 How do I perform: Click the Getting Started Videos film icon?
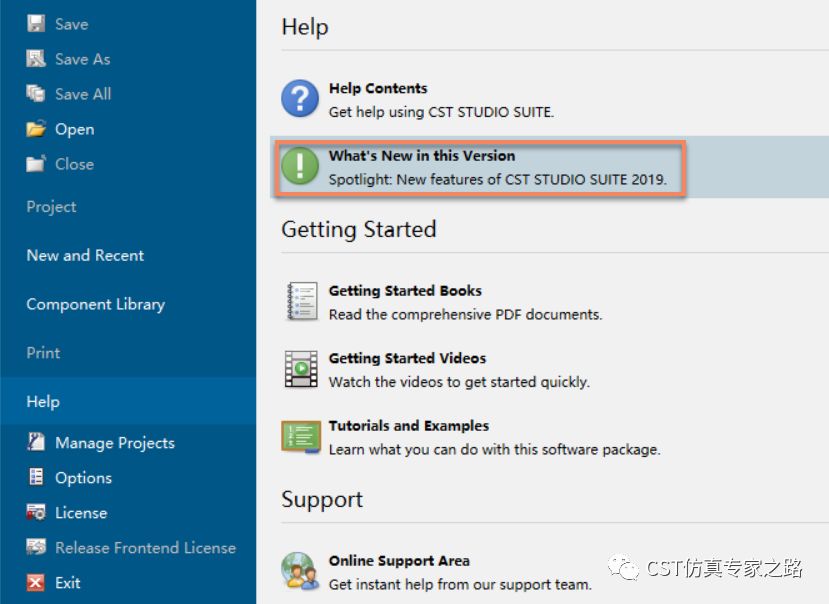301,369
